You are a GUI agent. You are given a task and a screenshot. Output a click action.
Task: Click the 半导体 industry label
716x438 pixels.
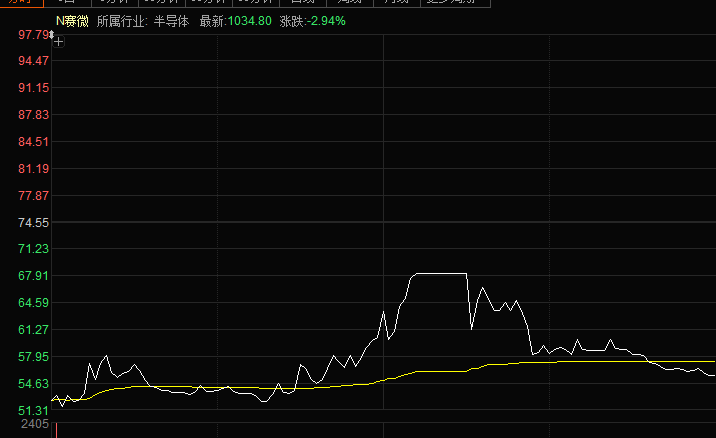(171, 20)
